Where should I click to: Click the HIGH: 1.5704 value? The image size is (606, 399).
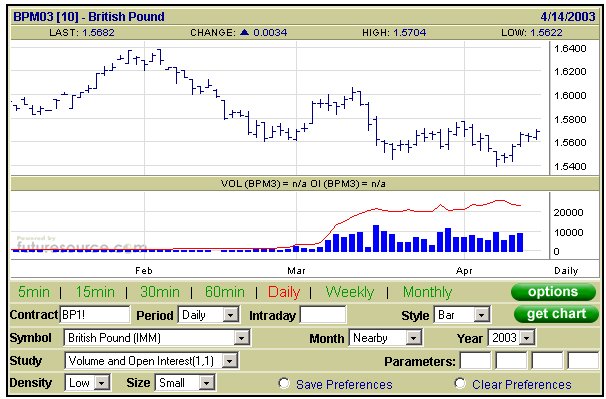click(394, 32)
